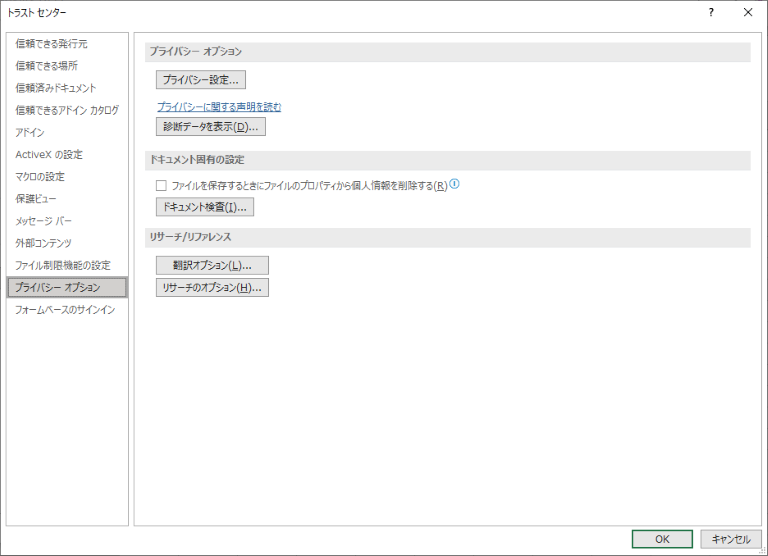Screen dimensions: 768x556
Task: Click 診断データを表示 button
Action: [211, 127]
